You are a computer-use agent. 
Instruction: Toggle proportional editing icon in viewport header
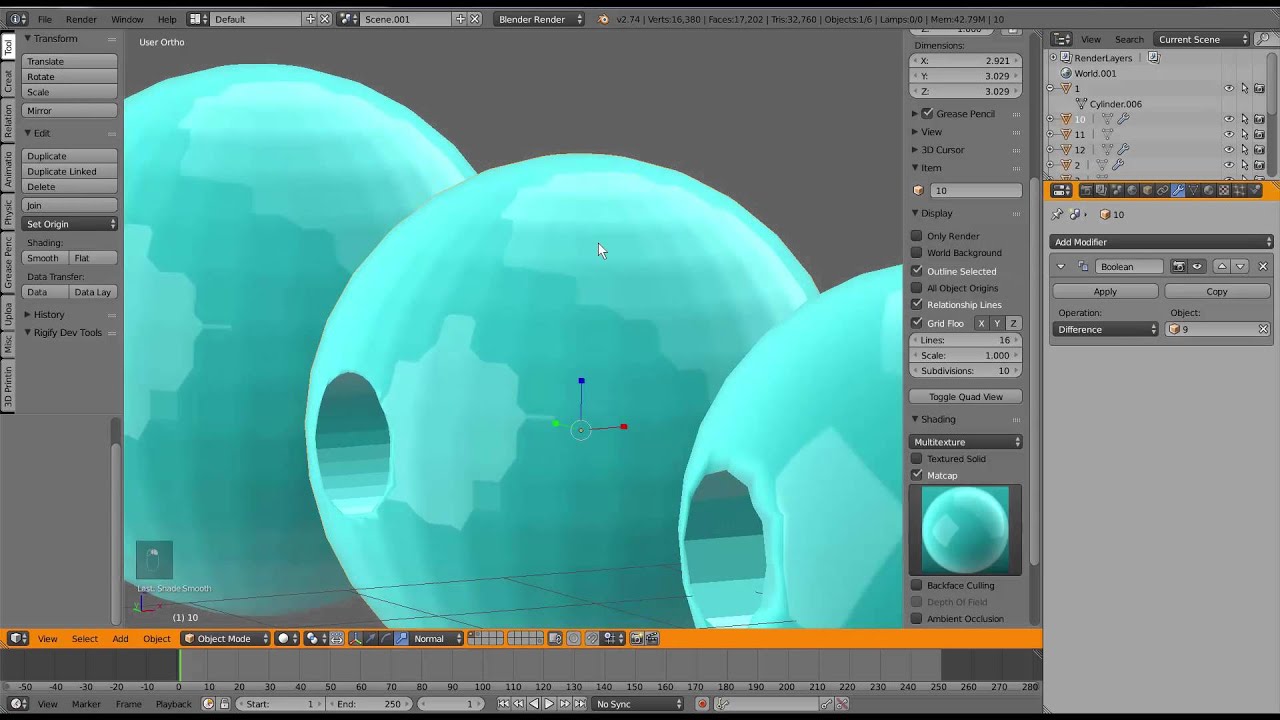point(573,638)
